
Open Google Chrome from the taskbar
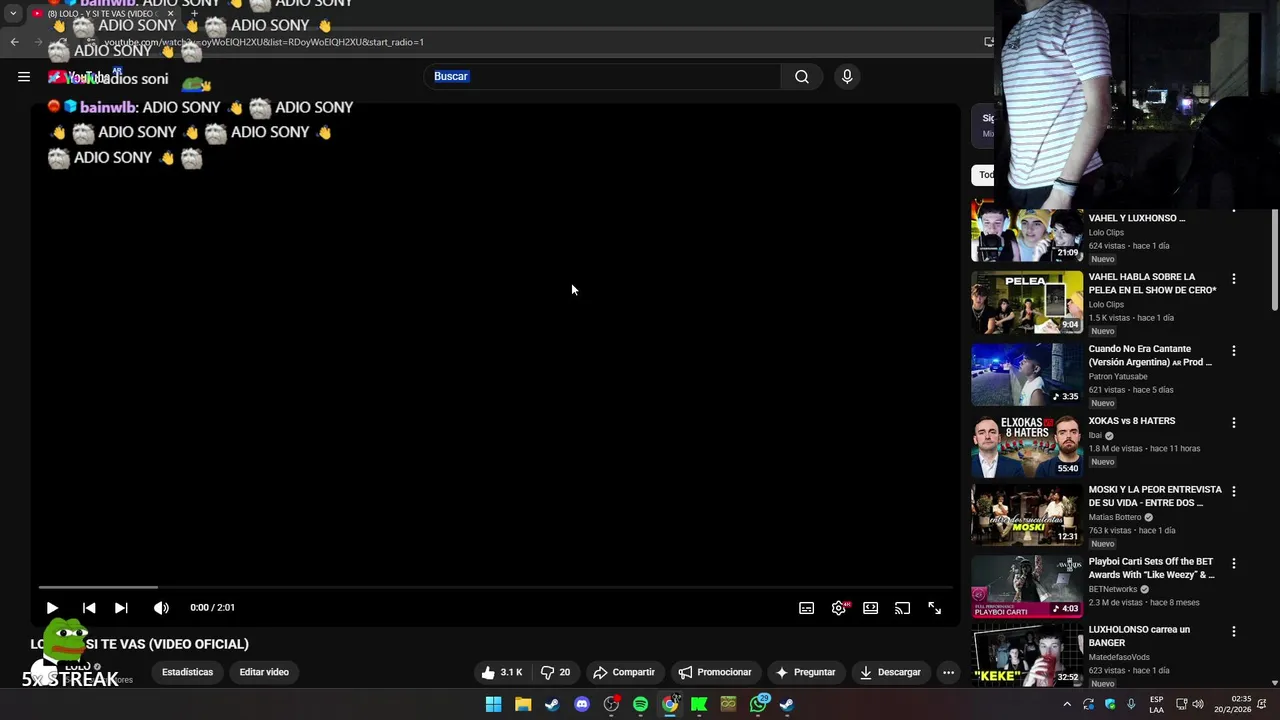tap(670, 704)
